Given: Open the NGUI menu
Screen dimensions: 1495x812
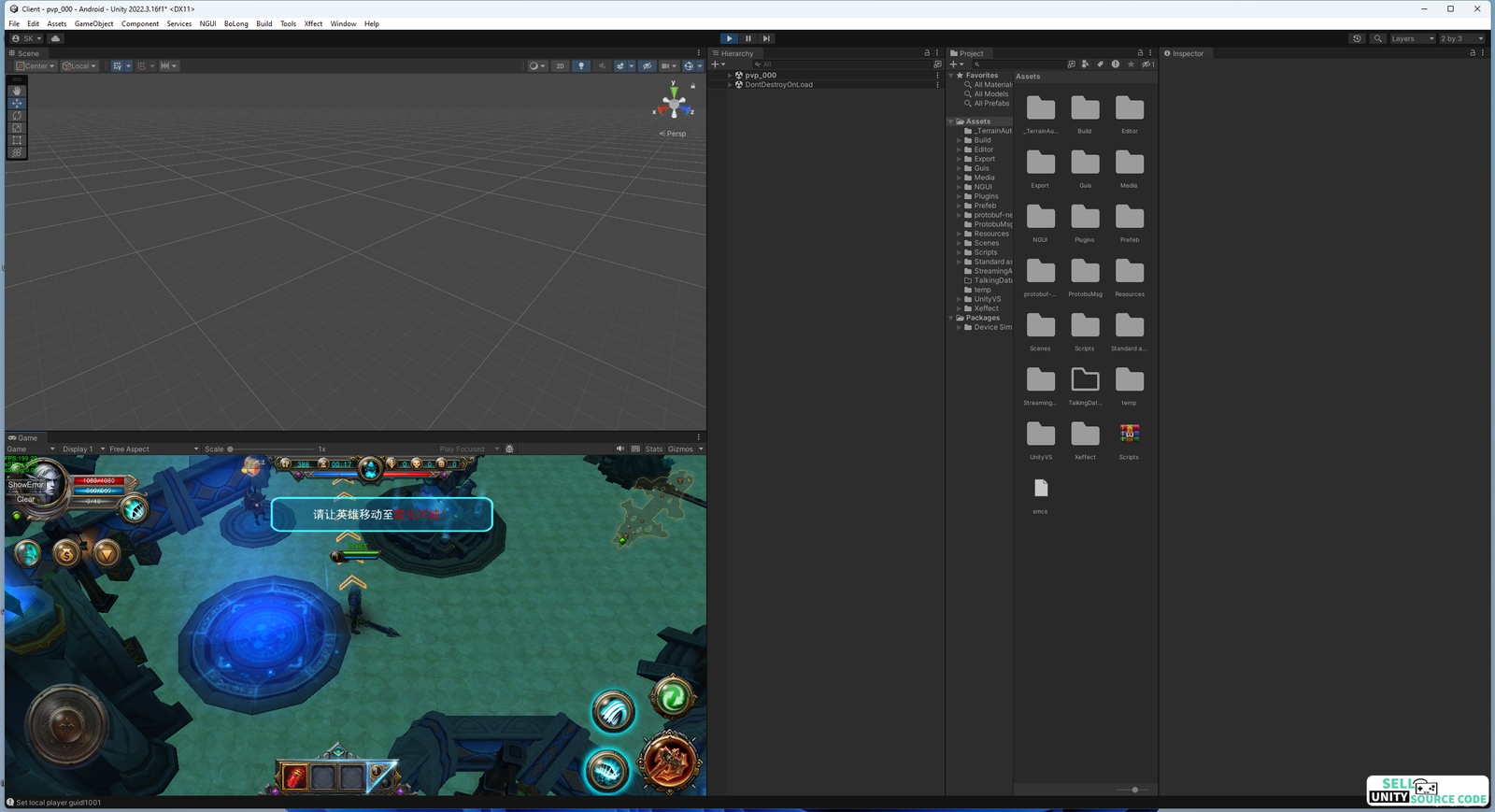Looking at the screenshot, I should point(208,23).
